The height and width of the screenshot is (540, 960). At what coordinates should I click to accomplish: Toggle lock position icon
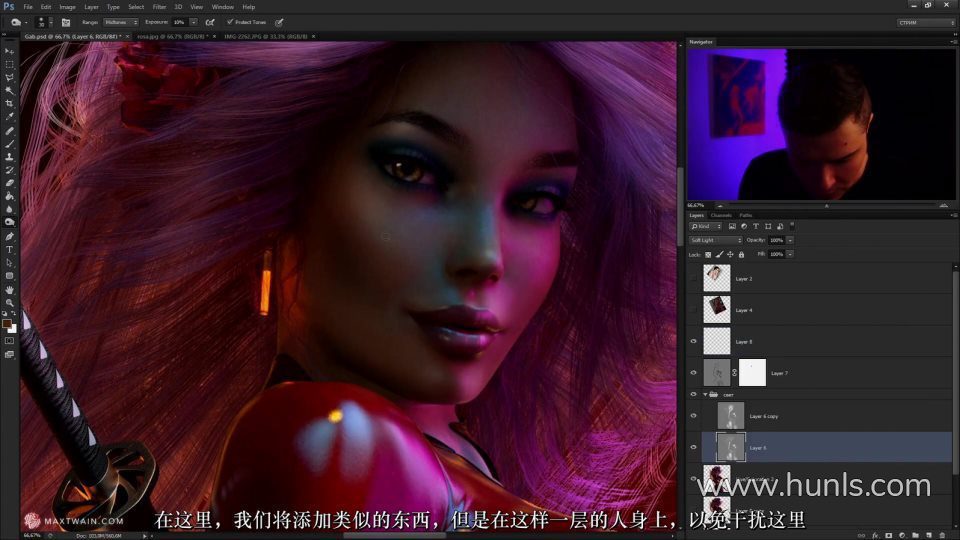pyautogui.click(x=730, y=254)
